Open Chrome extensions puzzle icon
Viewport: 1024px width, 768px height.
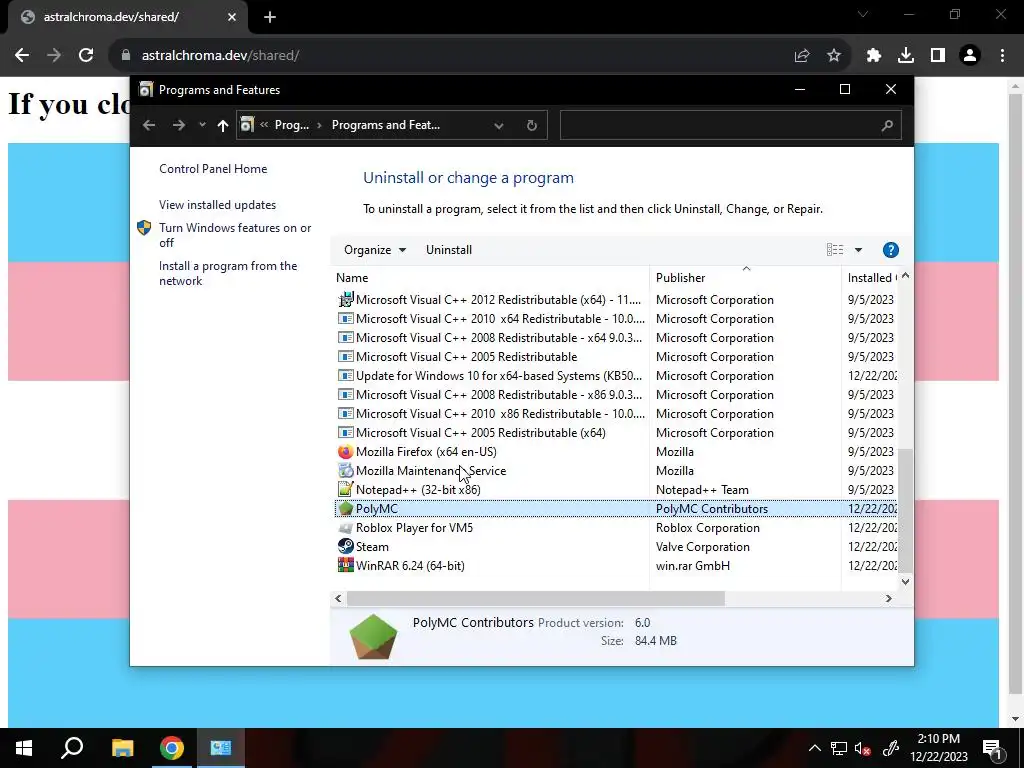click(x=874, y=56)
